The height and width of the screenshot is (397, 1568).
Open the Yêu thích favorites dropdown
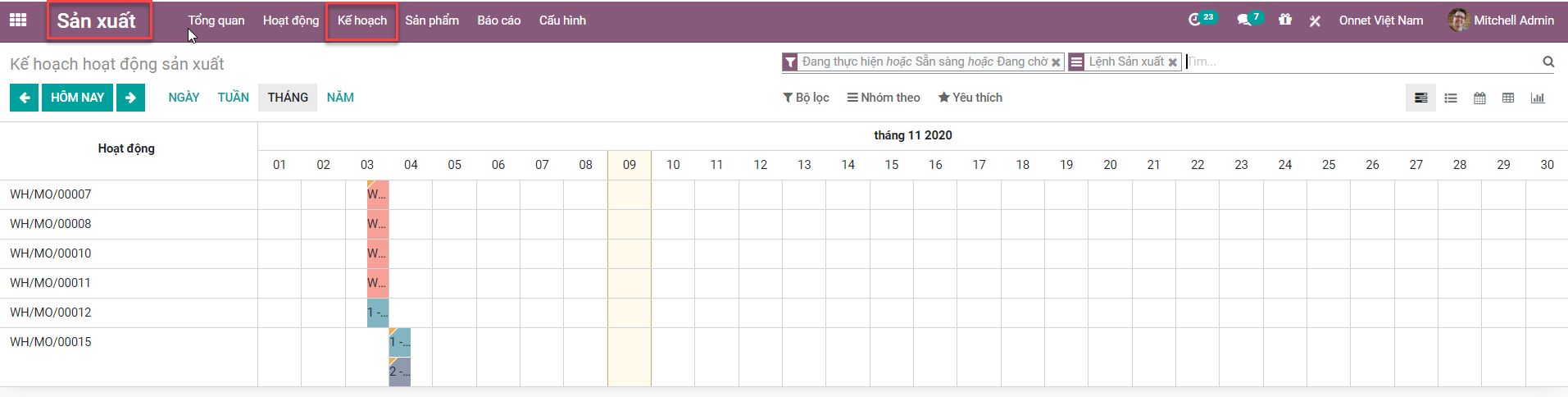click(x=970, y=98)
